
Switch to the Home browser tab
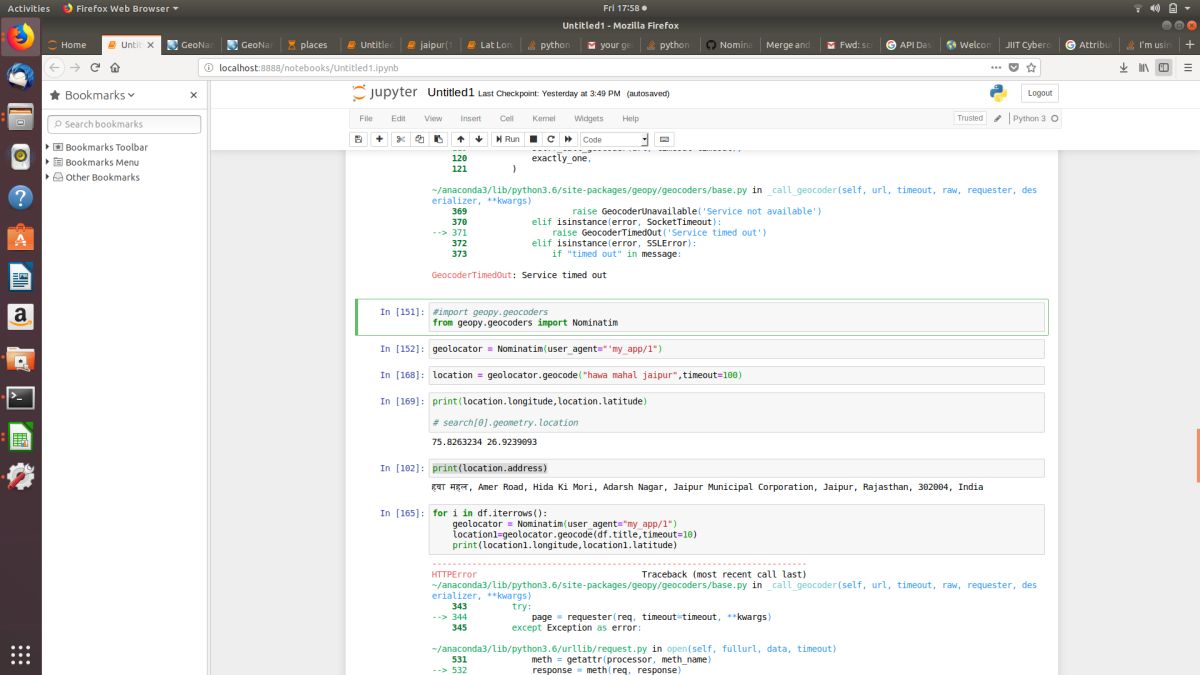click(x=71, y=44)
